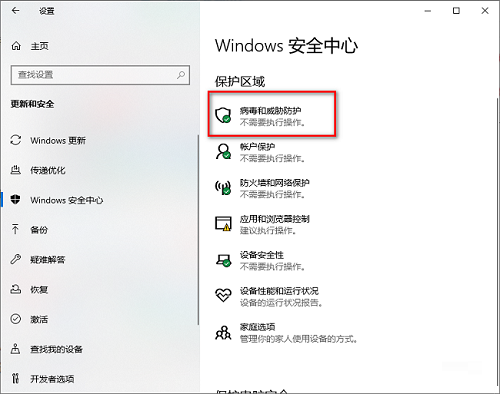
Task: Open the 帐户保护 person icon
Action: pos(223,152)
